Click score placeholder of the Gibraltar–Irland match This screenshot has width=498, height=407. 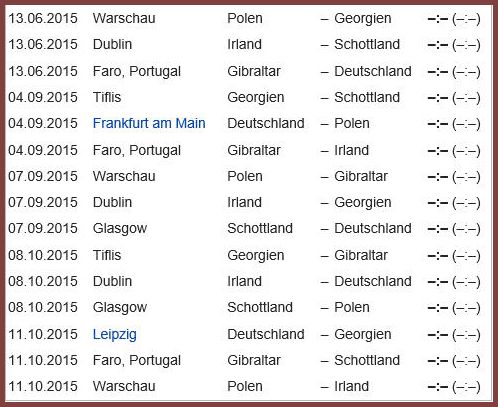(x=454, y=151)
